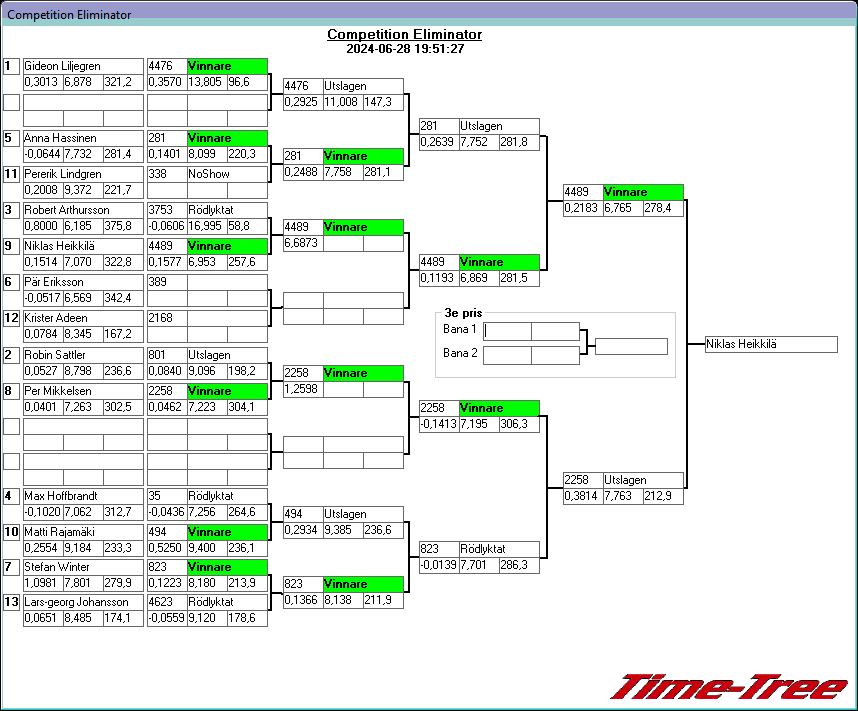
Task: Select the final winner field Niklas Heikkilä
Action: coord(770,345)
